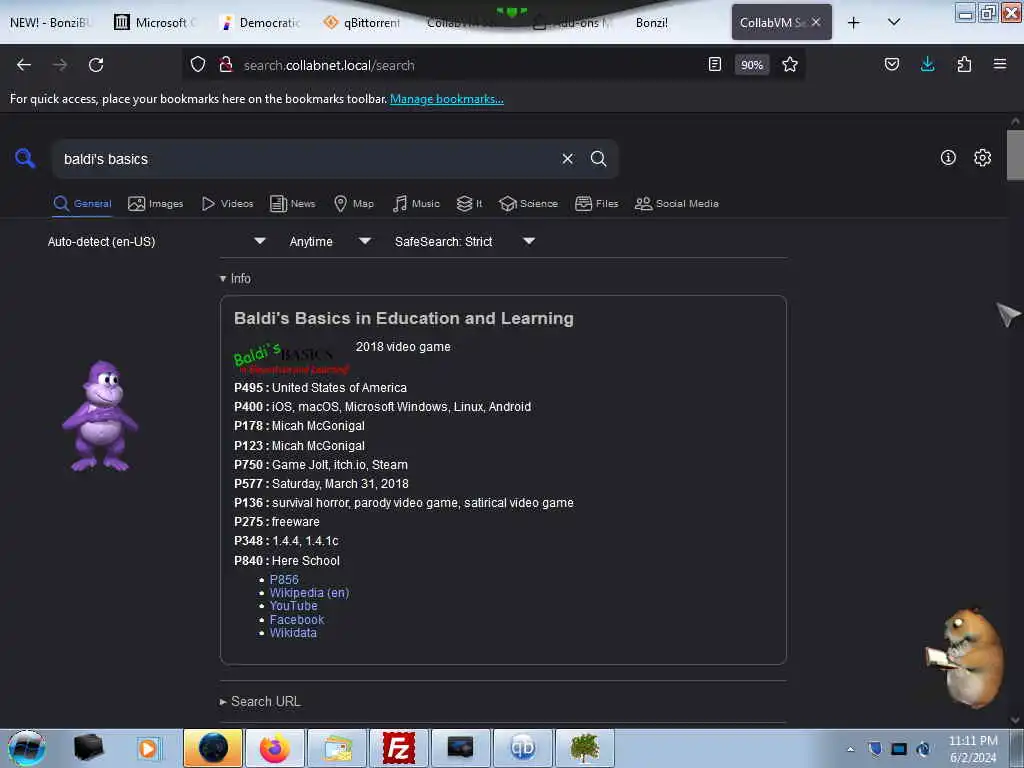List all tabs with chevron icon

tap(894, 23)
